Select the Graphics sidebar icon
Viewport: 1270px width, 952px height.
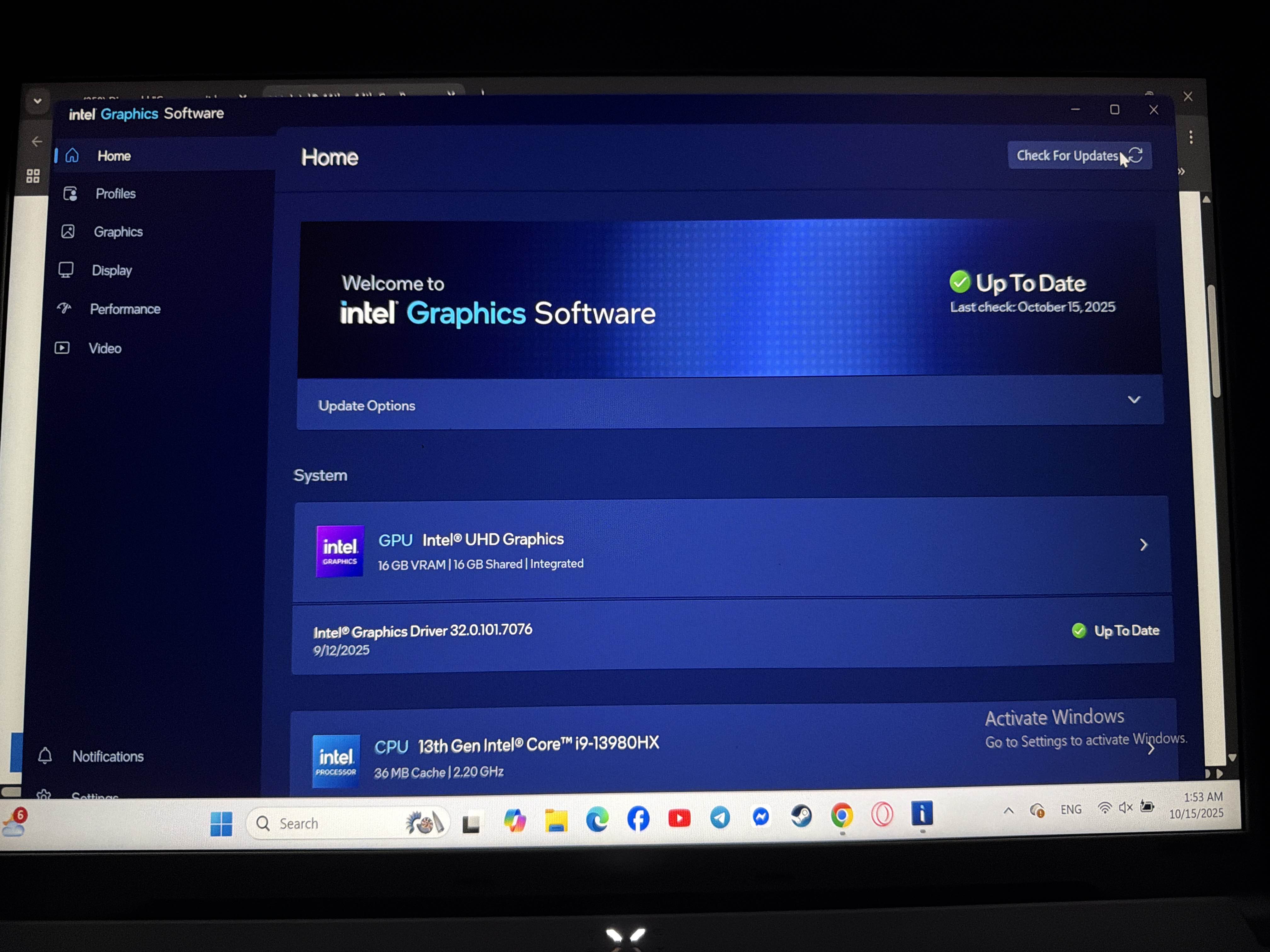coord(68,232)
